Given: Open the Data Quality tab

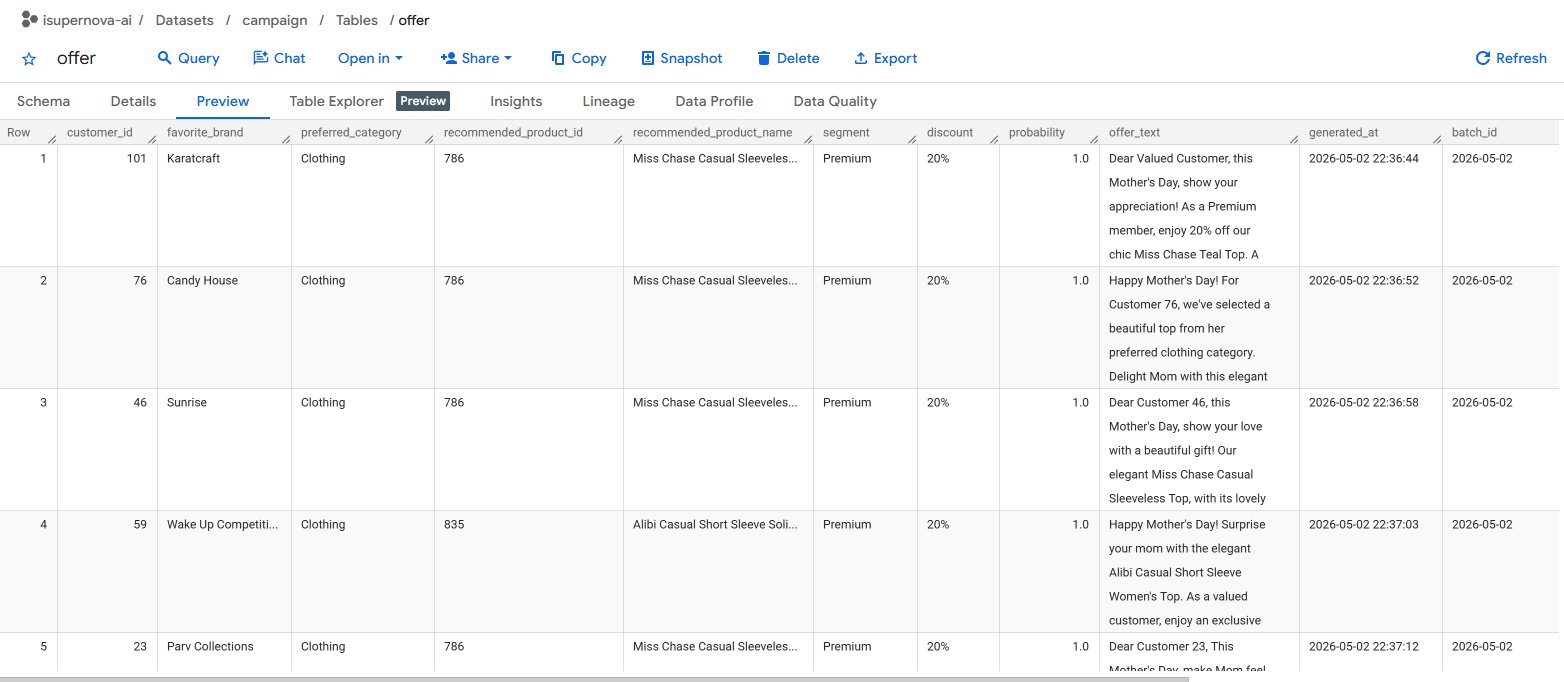Looking at the screenshot, I should click(x=835, y=101).
